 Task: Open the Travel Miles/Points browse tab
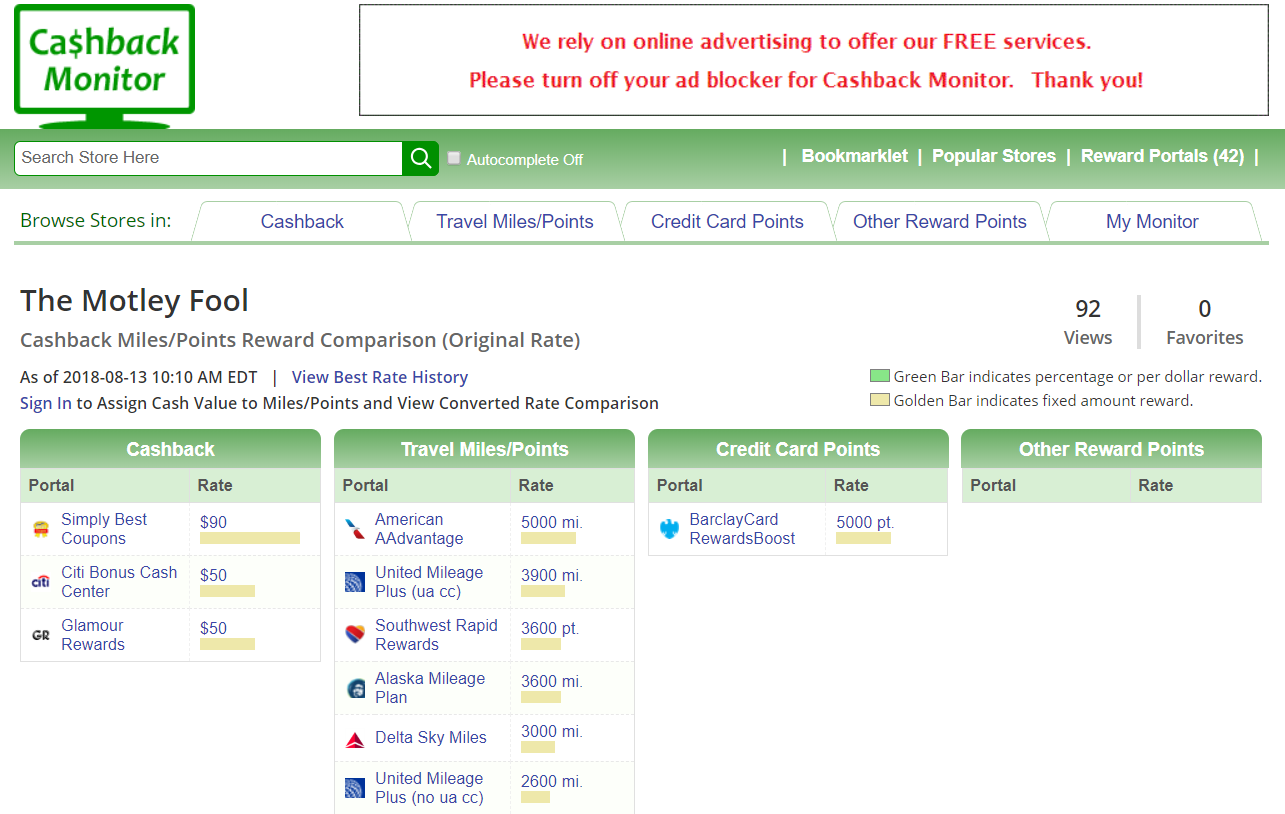515,222
